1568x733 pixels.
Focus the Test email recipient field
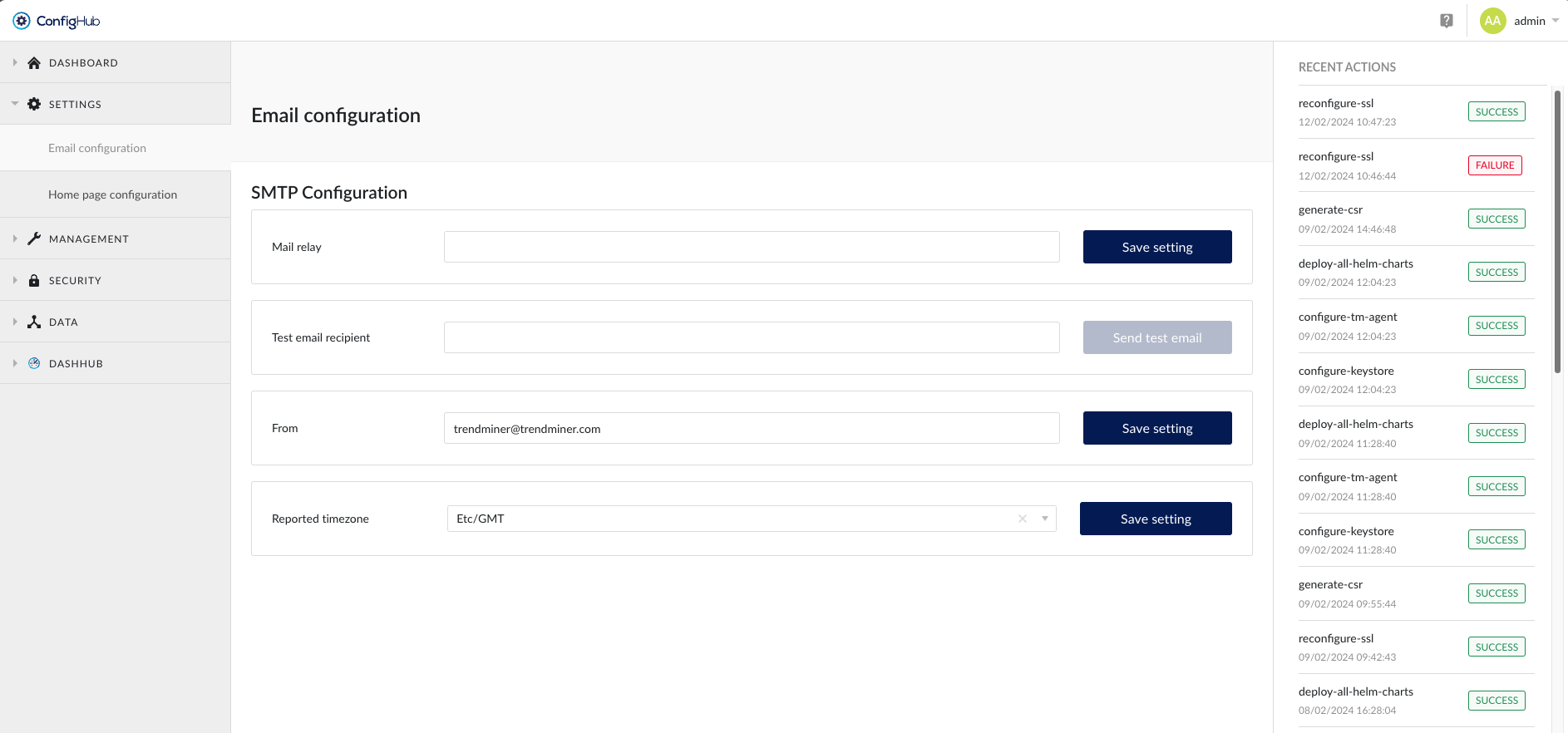[752, 337]
